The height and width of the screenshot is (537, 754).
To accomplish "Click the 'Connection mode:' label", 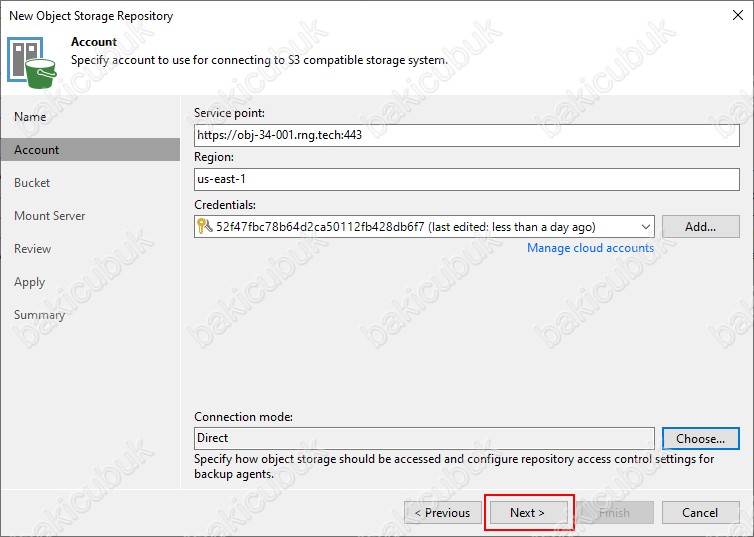I will [243, 417].
